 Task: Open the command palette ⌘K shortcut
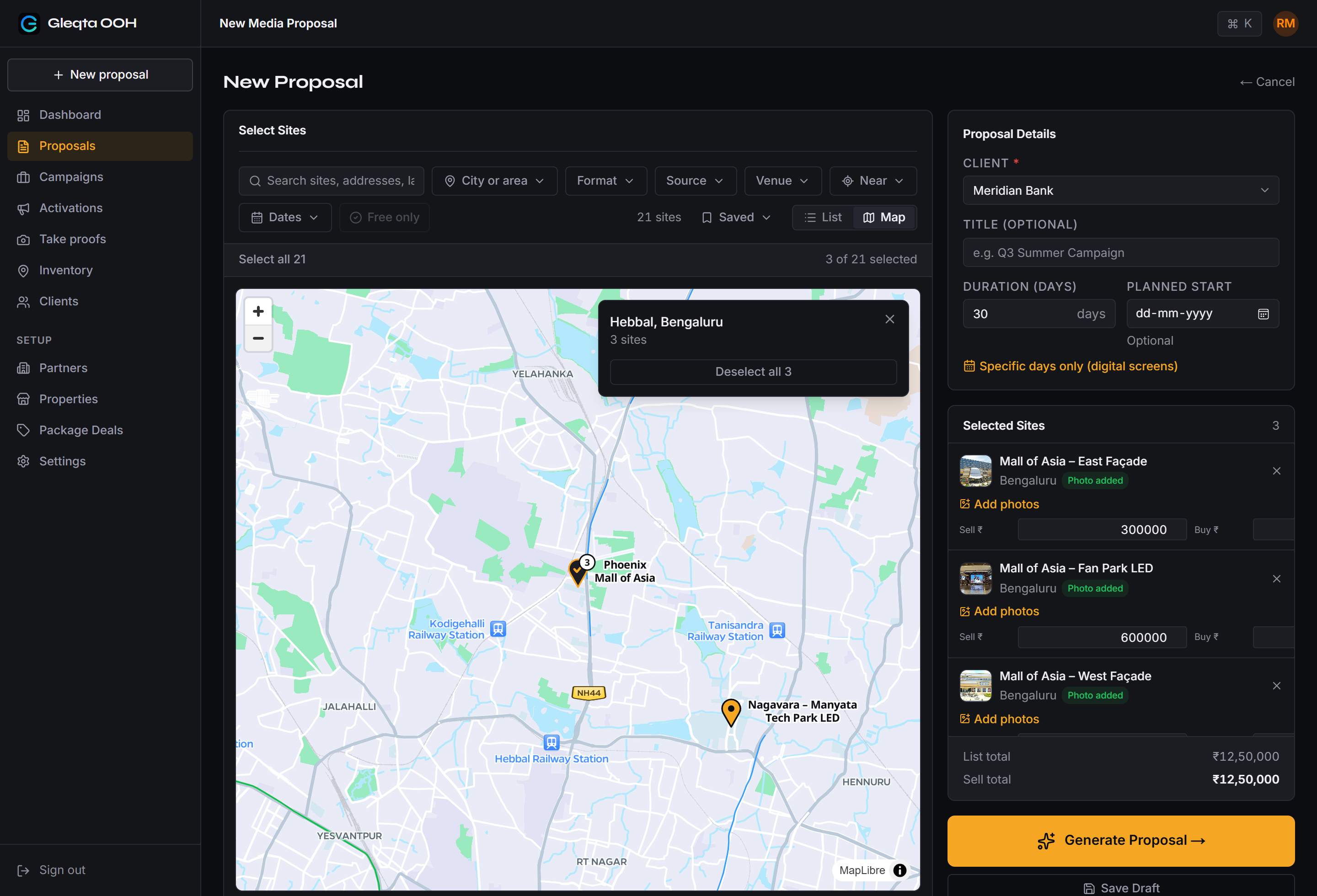1239,23
